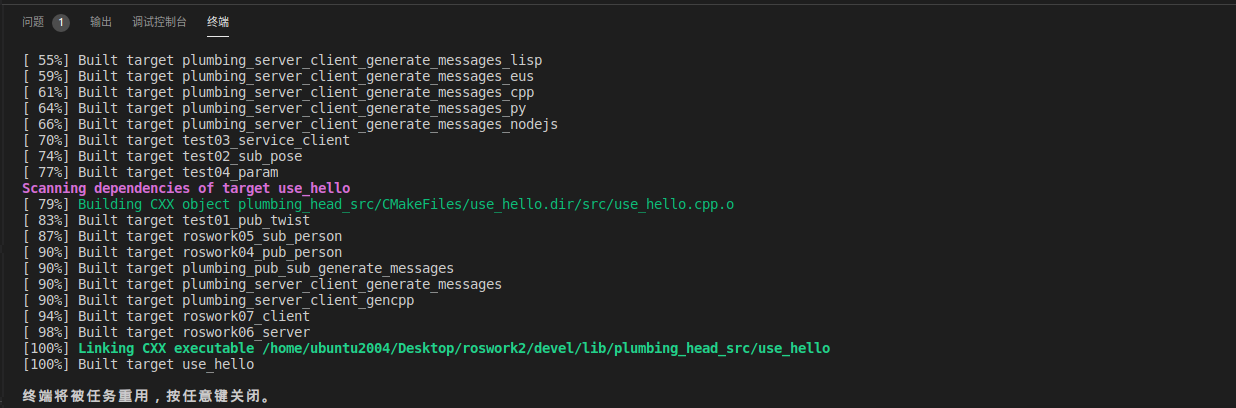Click the message '终端将被任务重用，按任意键关闭。'

coord(146,396)
